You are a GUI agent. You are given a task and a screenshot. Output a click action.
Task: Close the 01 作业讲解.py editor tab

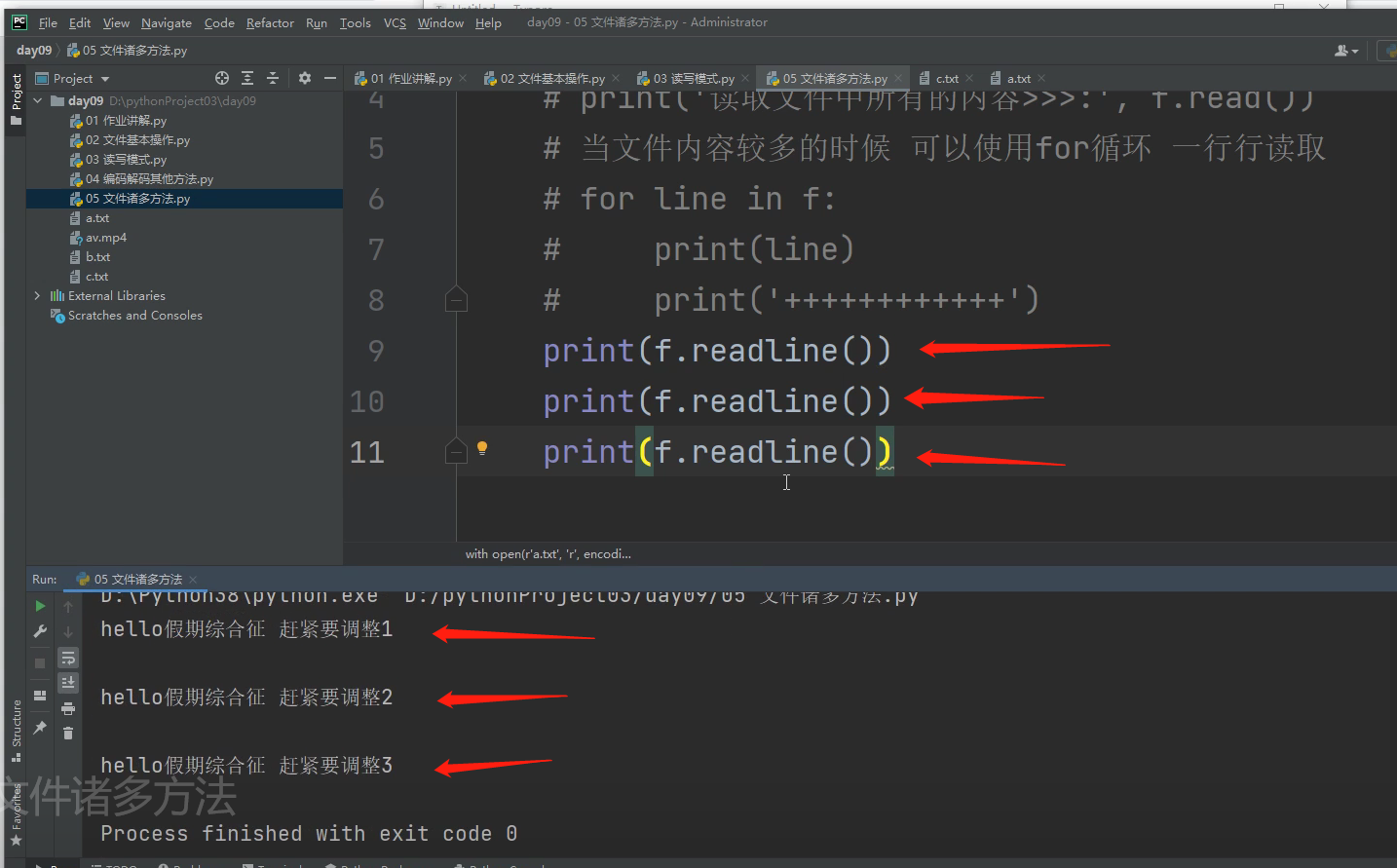coord(463,79)
